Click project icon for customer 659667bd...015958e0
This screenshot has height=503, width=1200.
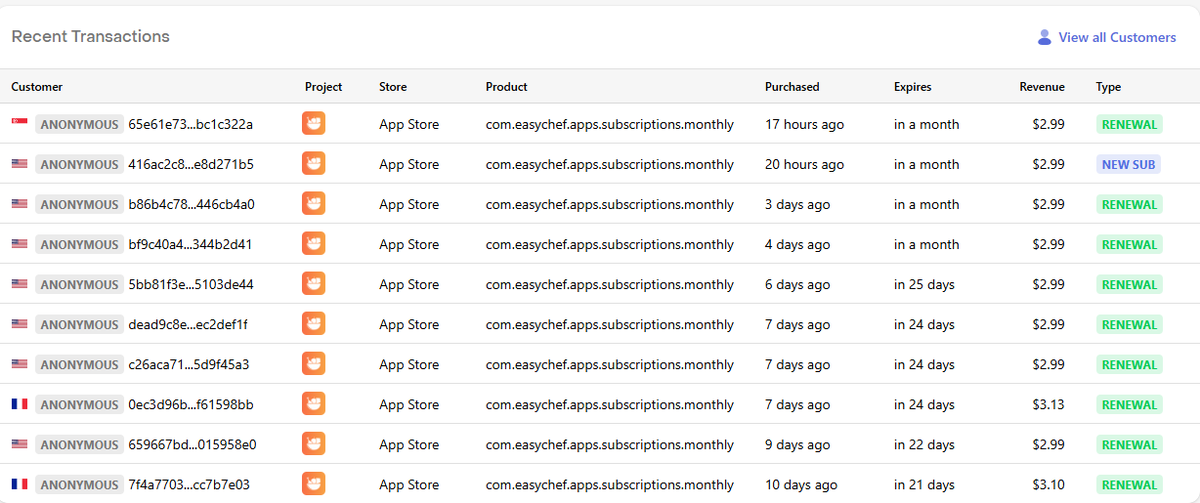pos(313,444)
